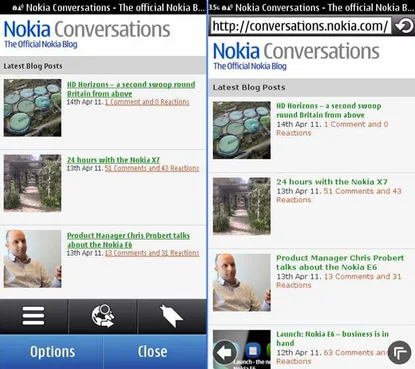This screenshot has width=415, height=369.
Task: Tap the reload icon next to URL
Action: 403,26
